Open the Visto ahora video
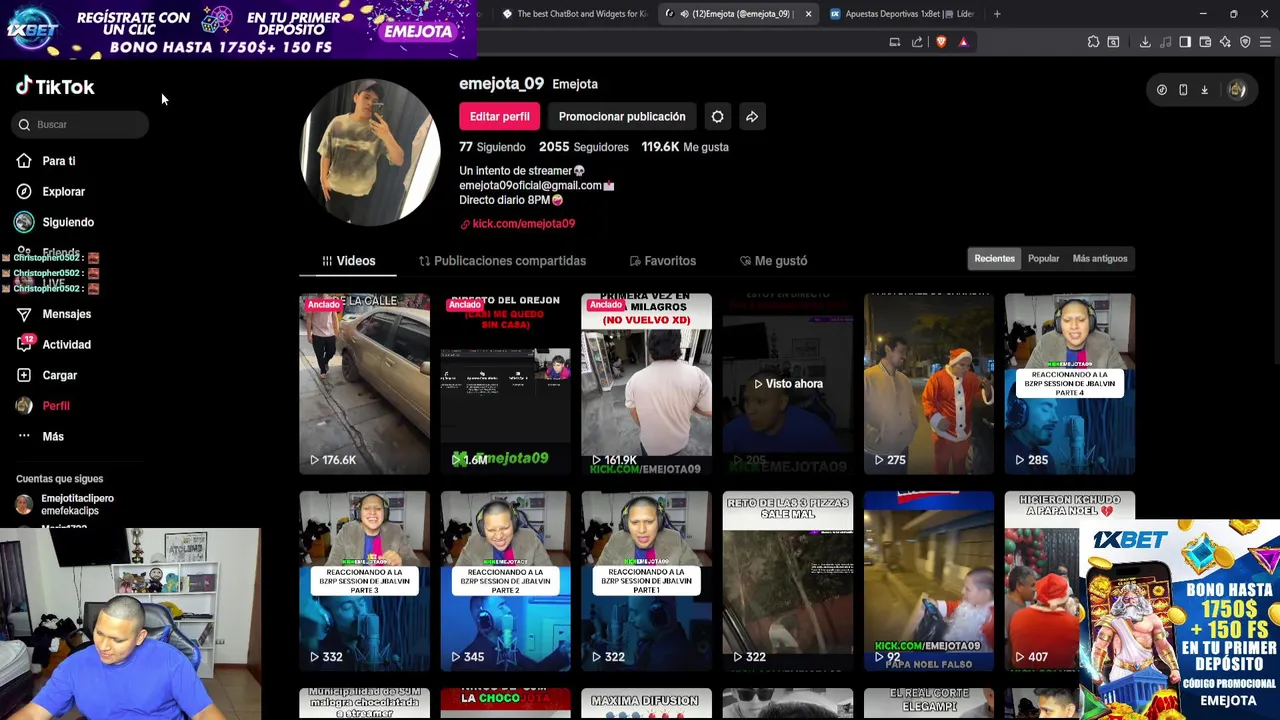 click(x=787, y=383)
